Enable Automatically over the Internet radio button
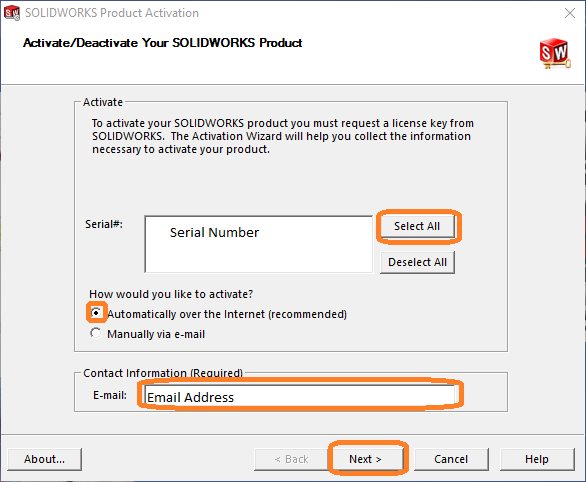 pyautogui.click(x=96, y=312)
